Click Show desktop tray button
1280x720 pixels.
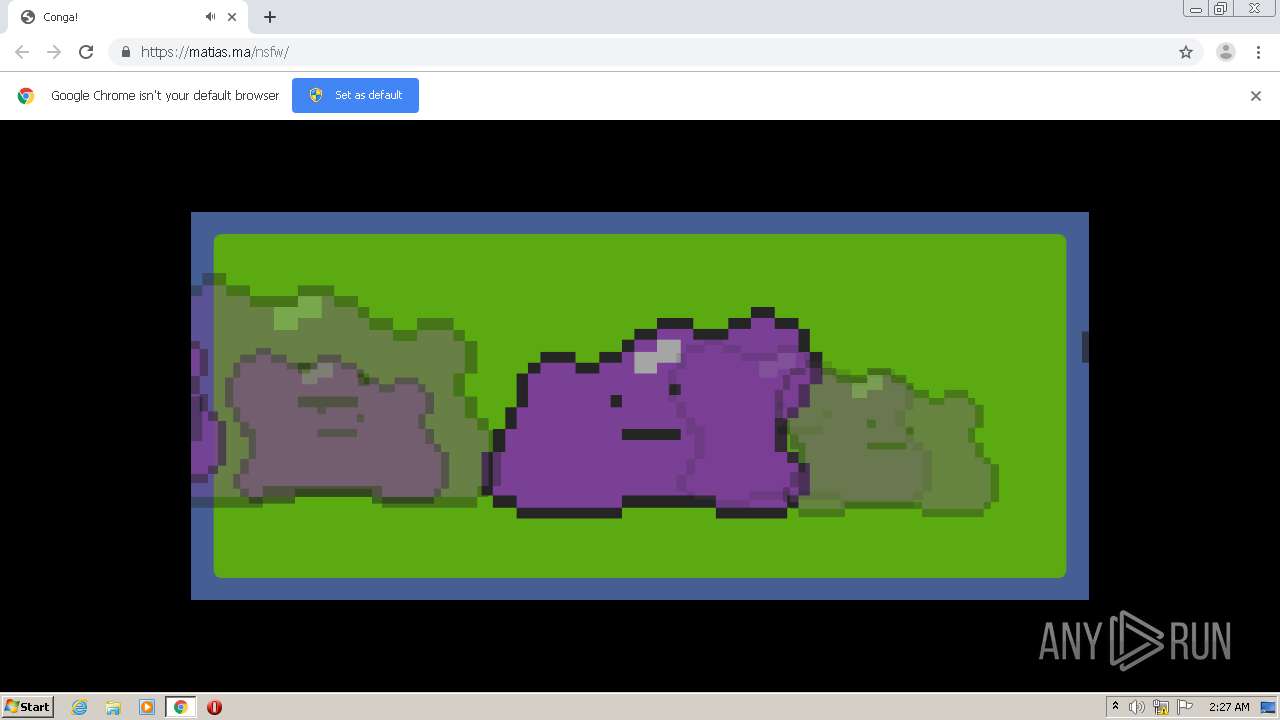tap(1268, 707)
